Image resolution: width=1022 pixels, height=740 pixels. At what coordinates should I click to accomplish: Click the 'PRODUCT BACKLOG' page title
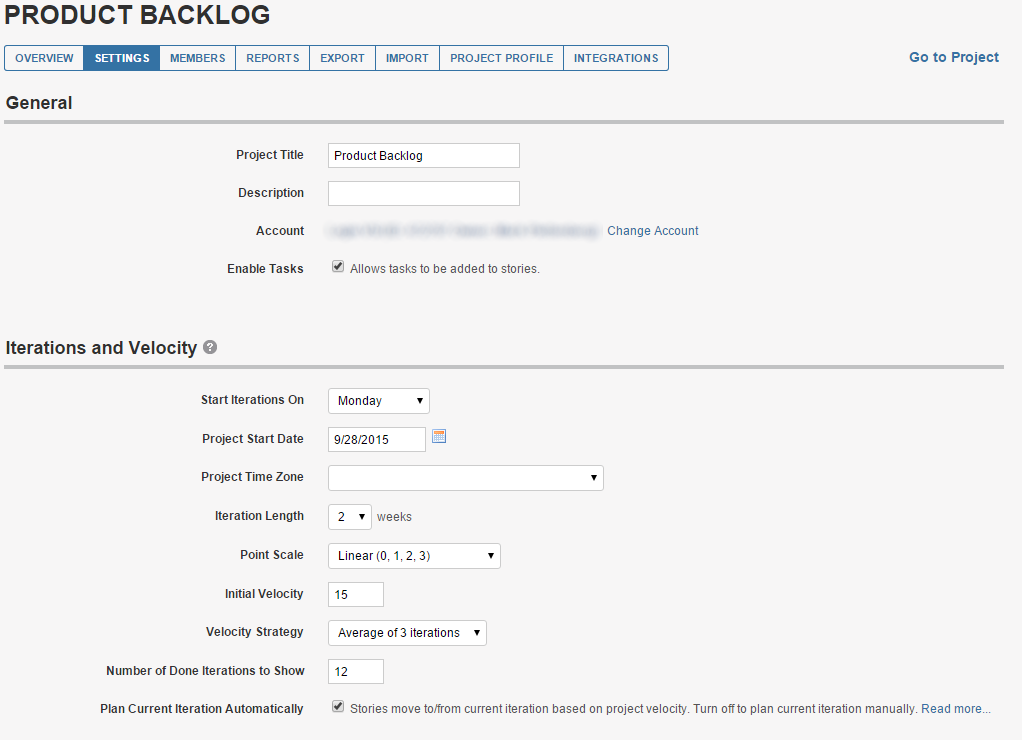tap(137, 15)
